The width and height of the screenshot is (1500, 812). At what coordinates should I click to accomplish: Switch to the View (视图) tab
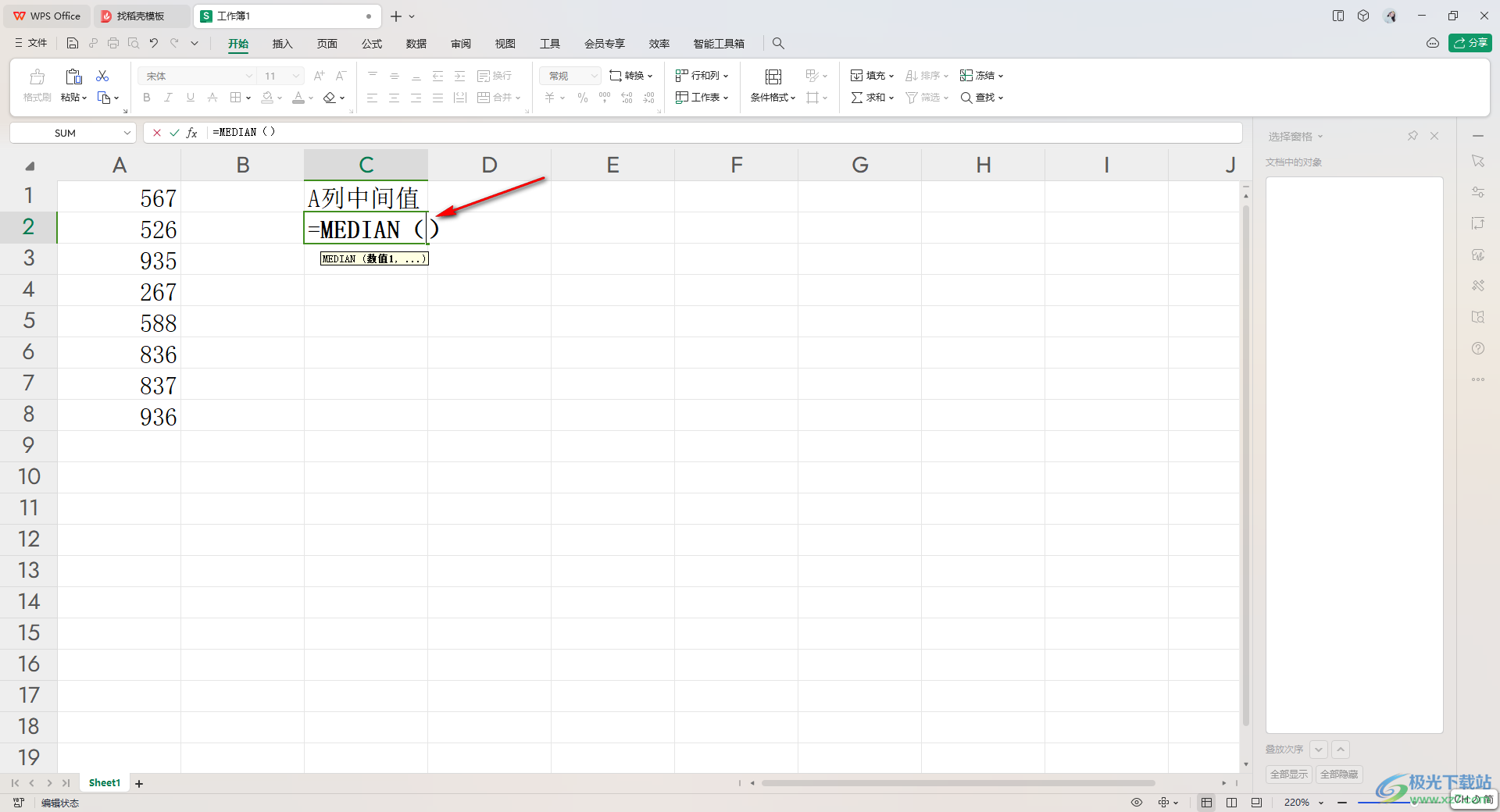(x=505, y=44)
